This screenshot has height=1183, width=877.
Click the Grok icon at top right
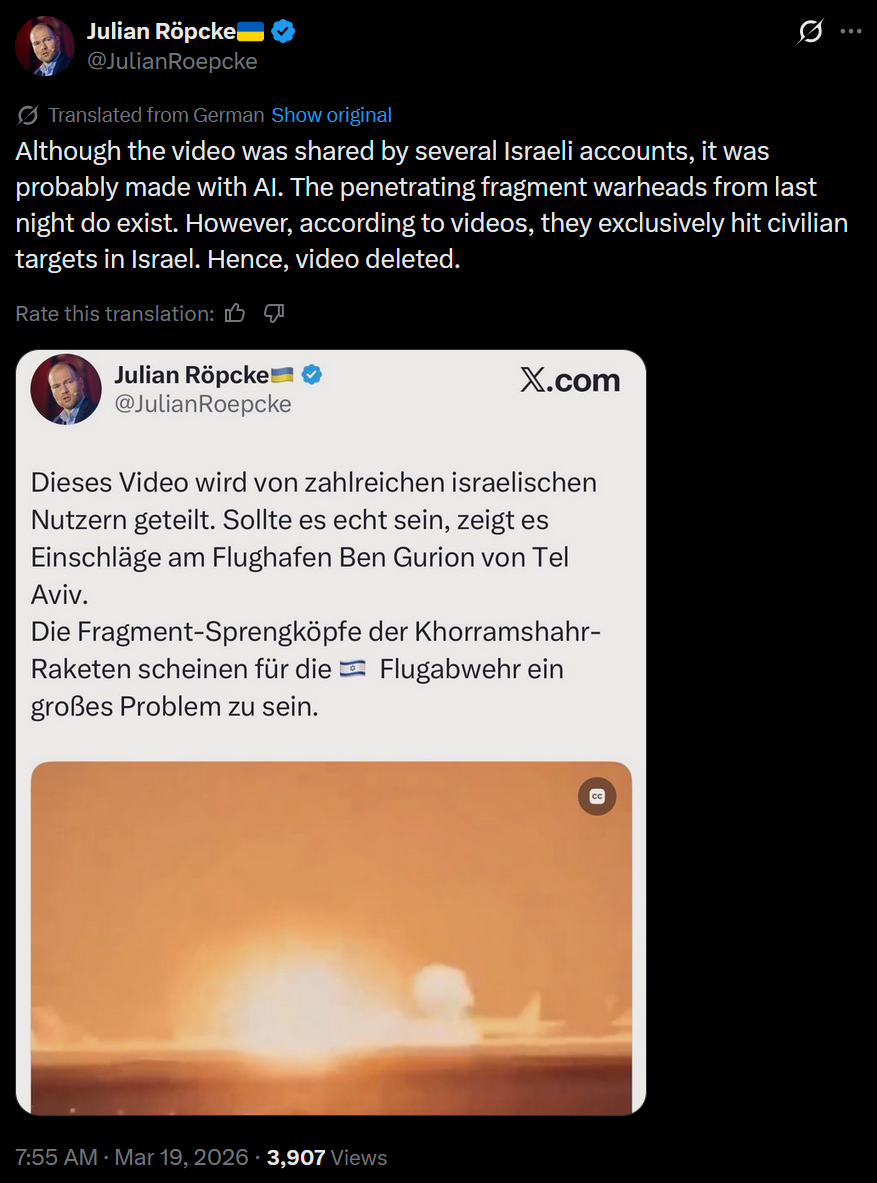[x=810, y=32]
